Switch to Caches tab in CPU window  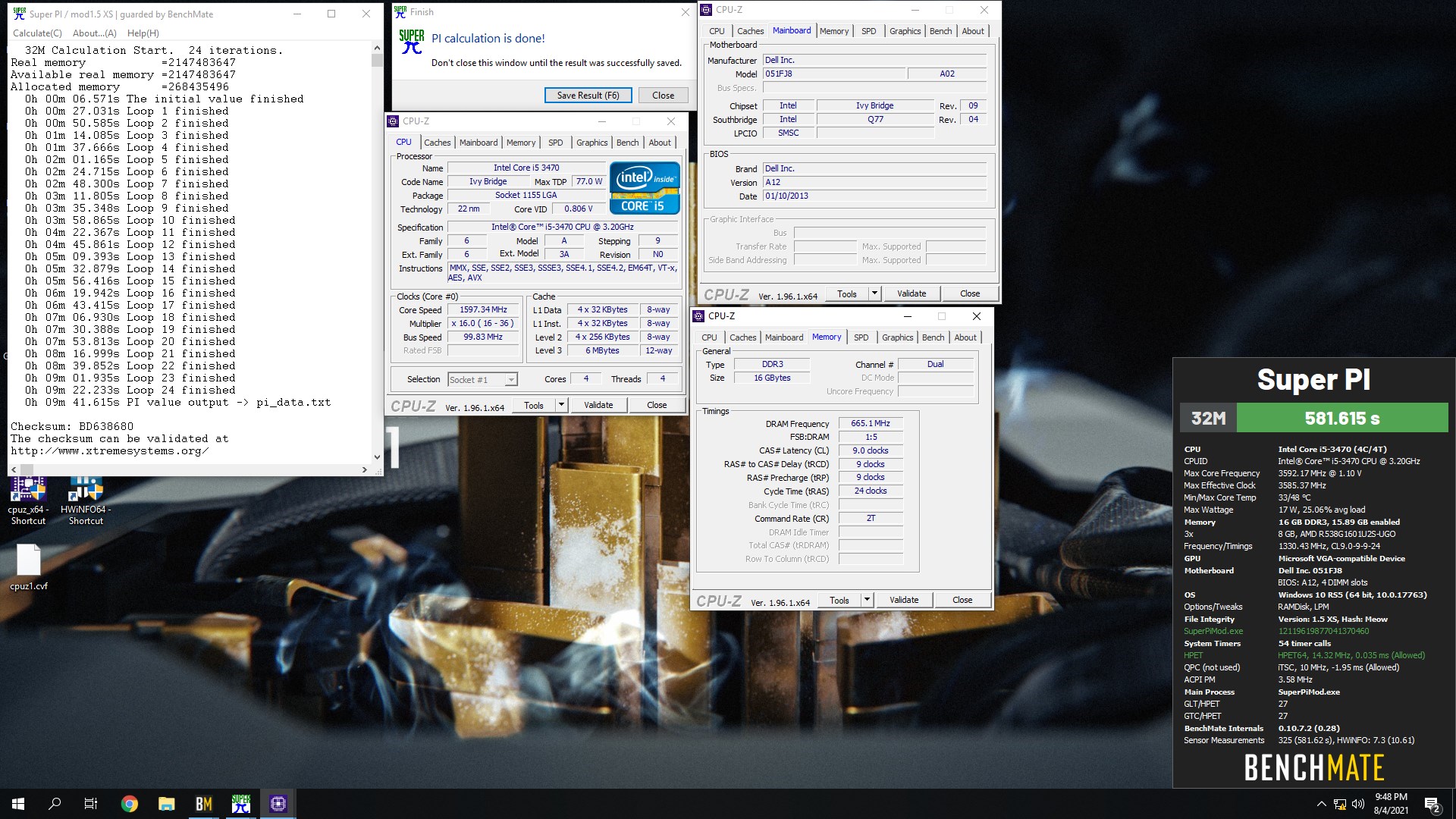point(437,143)
